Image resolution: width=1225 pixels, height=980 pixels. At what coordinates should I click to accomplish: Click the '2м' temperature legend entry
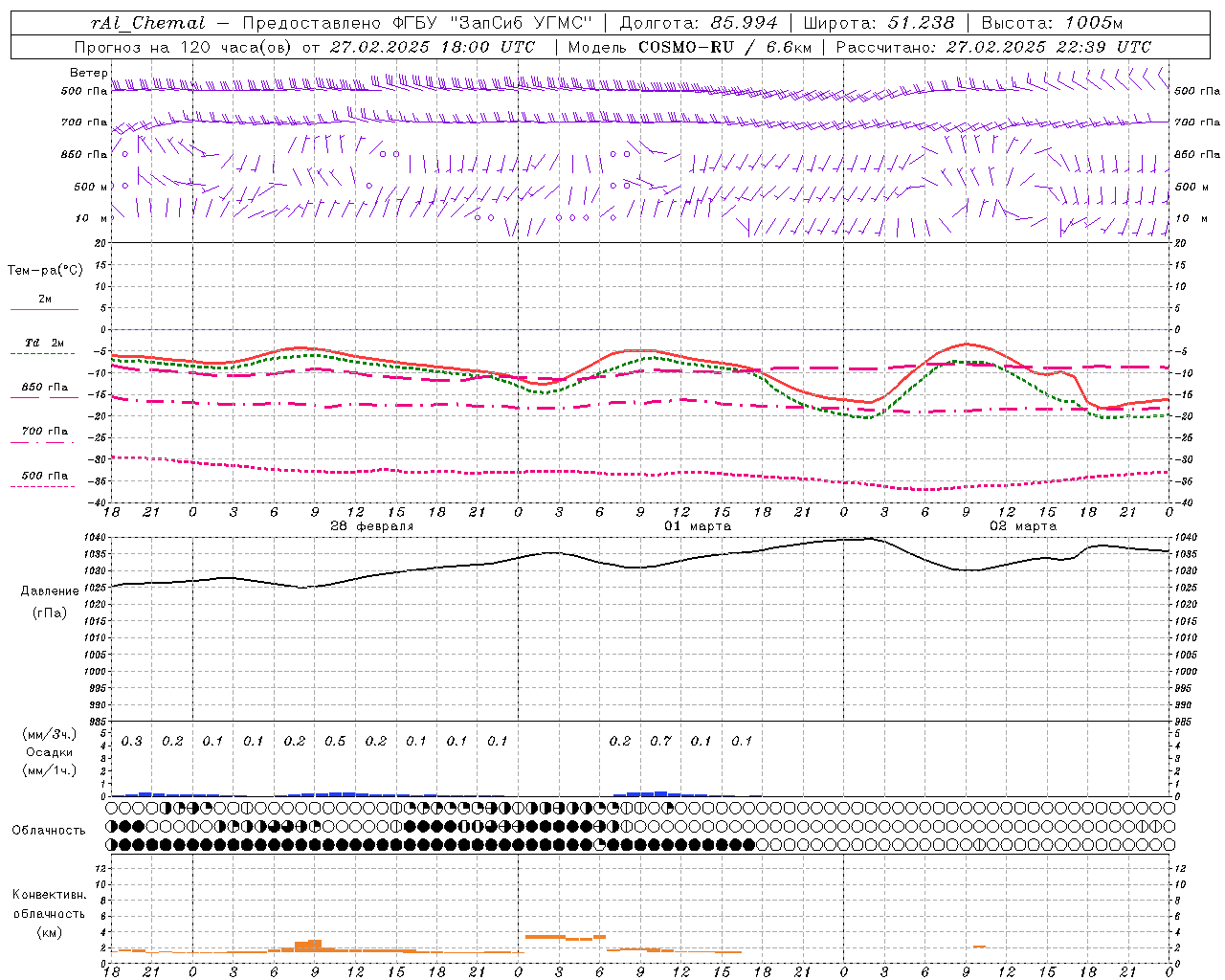pos(45,300)
